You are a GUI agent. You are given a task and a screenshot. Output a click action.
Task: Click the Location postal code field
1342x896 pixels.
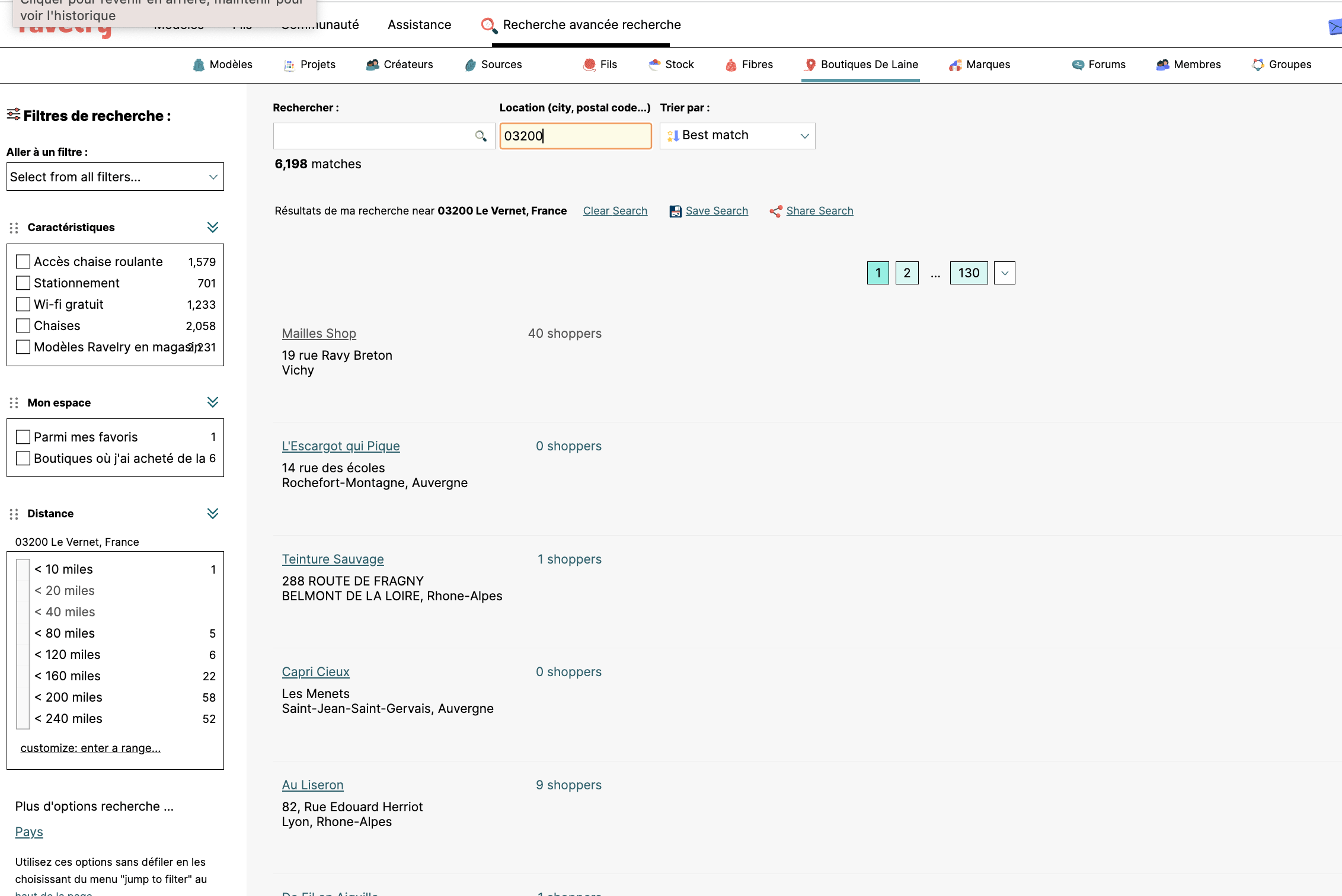575,136
